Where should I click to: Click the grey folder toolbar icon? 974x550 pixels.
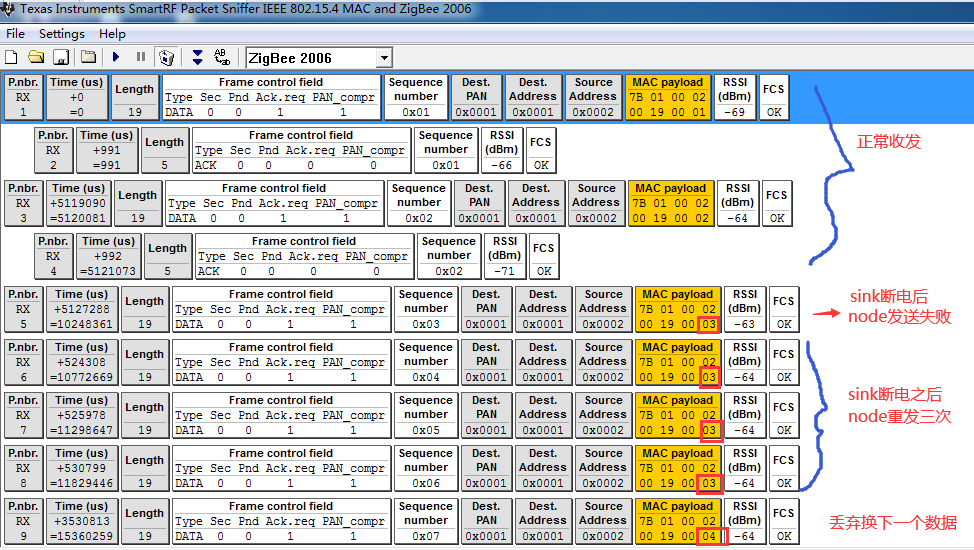click(x=89, y=58)
